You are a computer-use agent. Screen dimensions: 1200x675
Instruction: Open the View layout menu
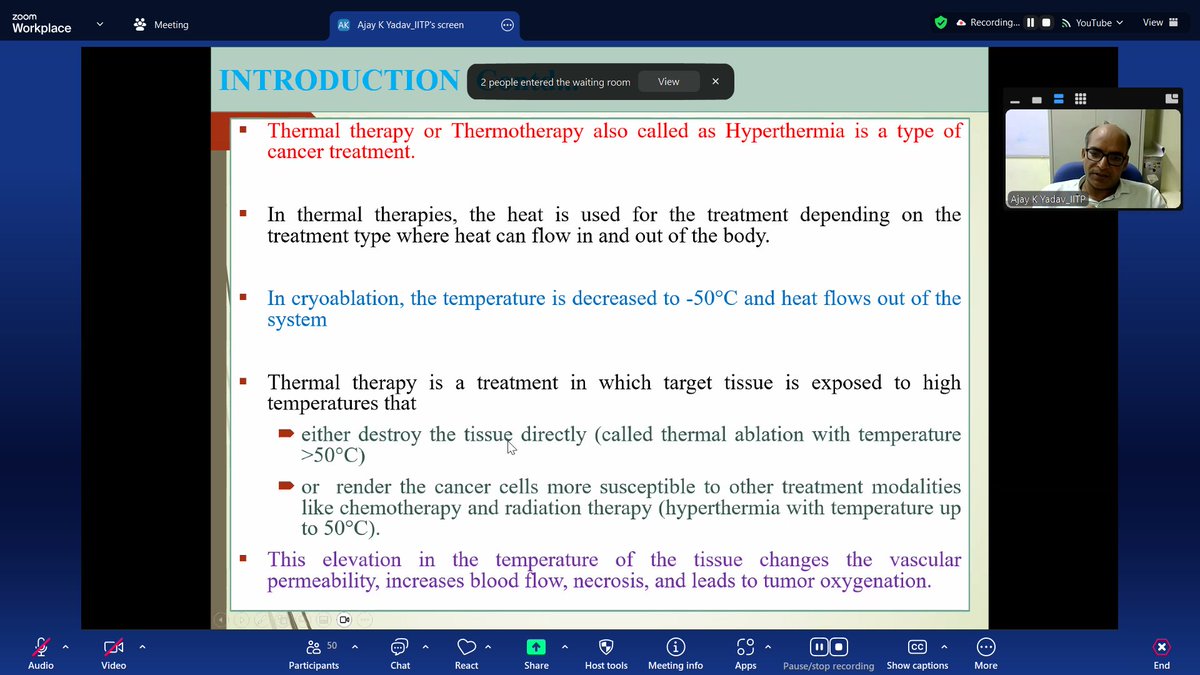point(1160,22)
